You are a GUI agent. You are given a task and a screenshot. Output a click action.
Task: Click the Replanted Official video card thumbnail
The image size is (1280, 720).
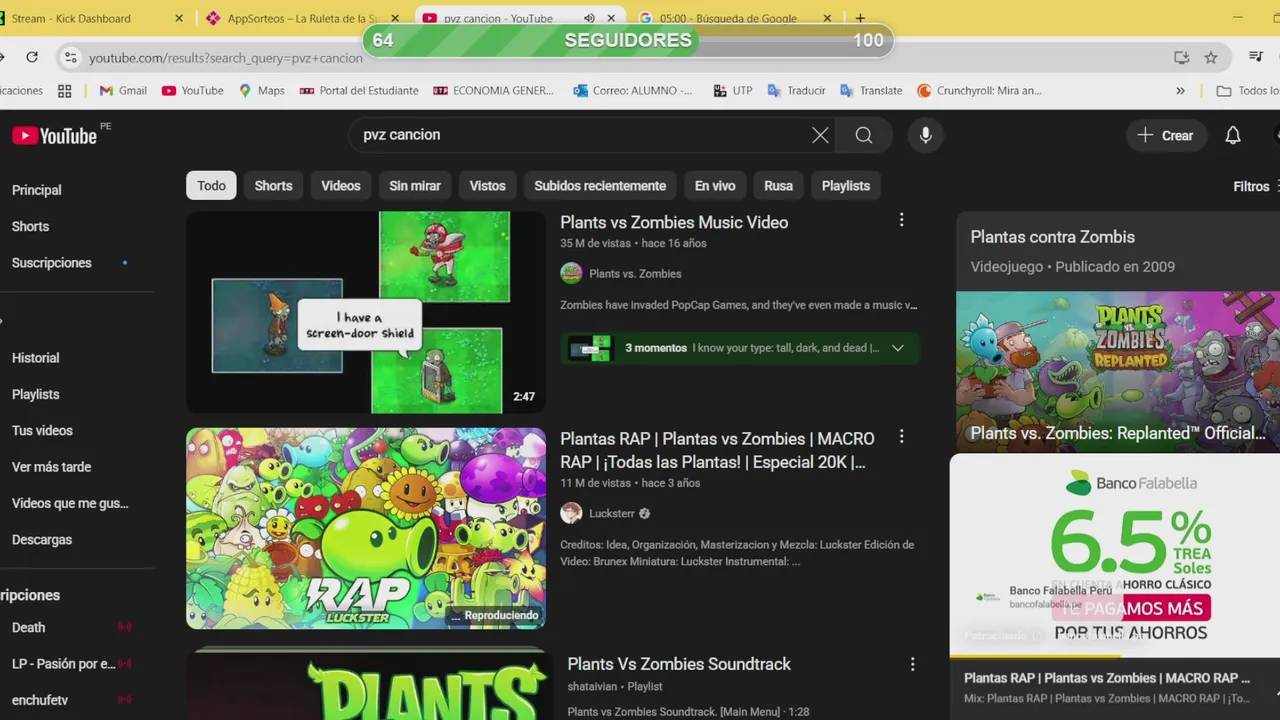click(1118, 370)
